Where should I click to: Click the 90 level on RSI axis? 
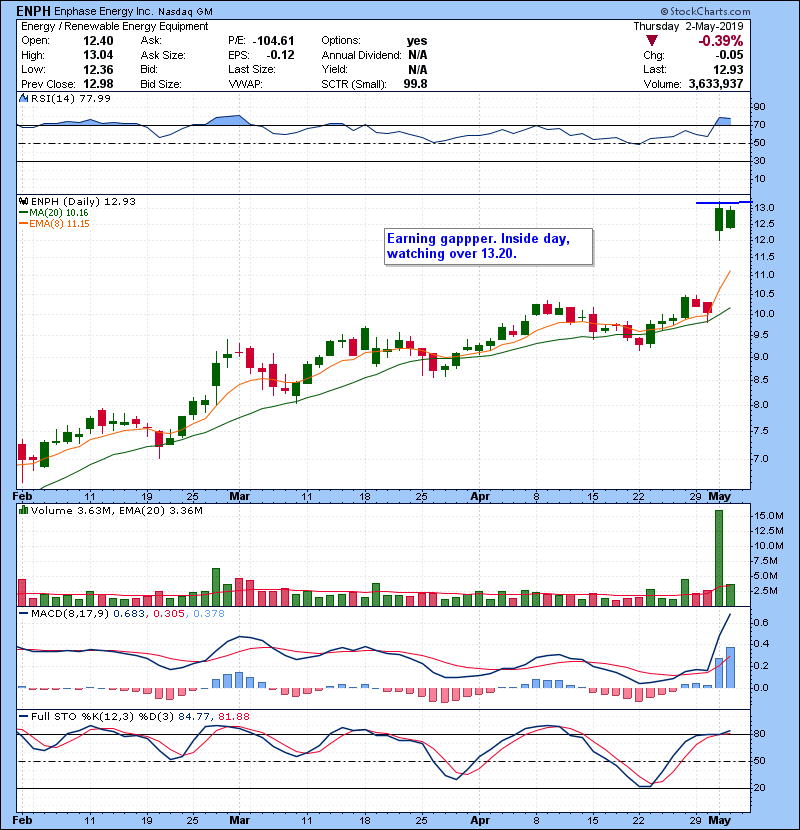[760, 107]
